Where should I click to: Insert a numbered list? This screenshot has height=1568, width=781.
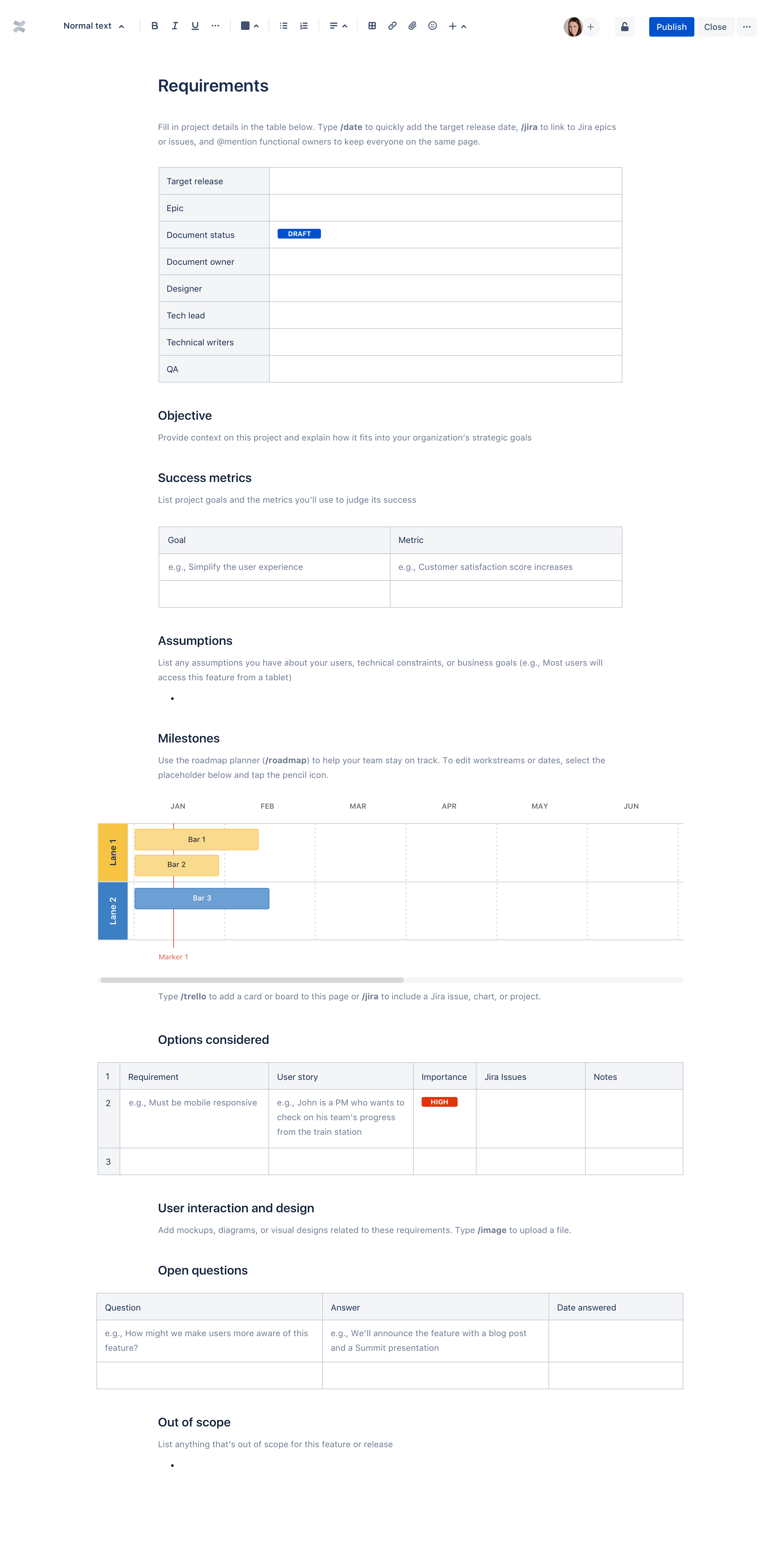click(304, 26)
